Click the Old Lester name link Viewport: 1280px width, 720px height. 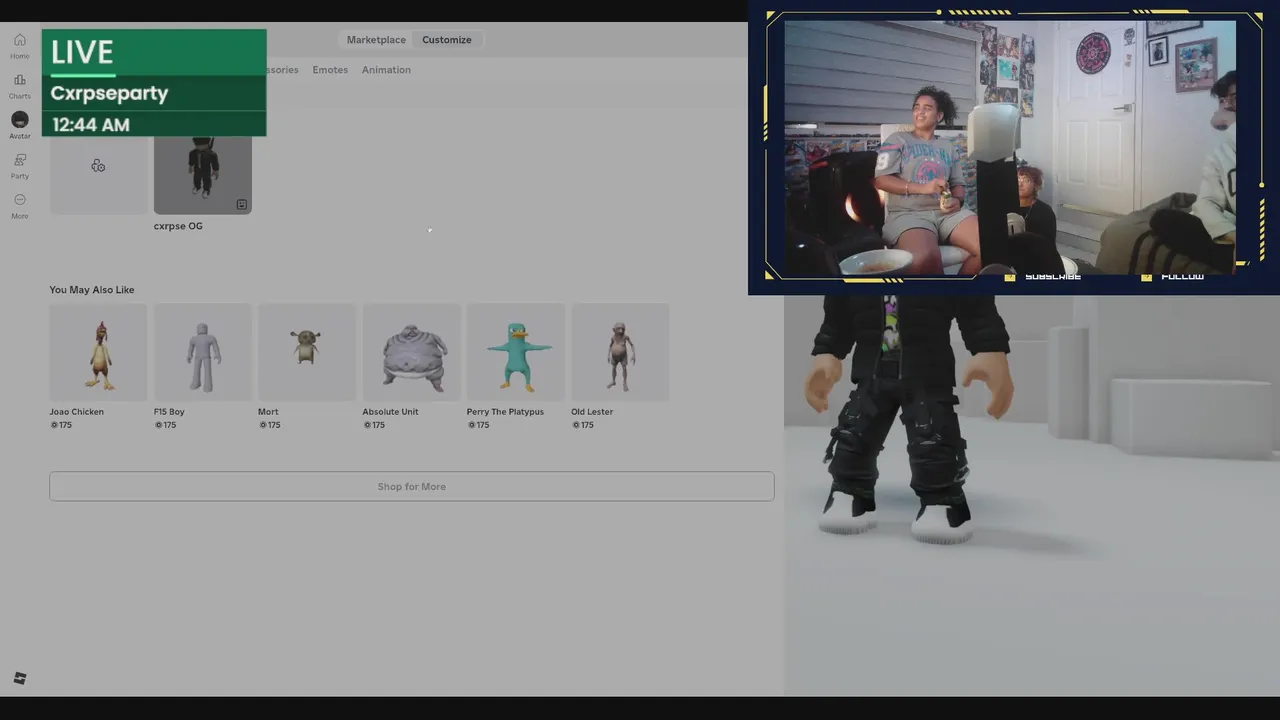tap(592, 412)
